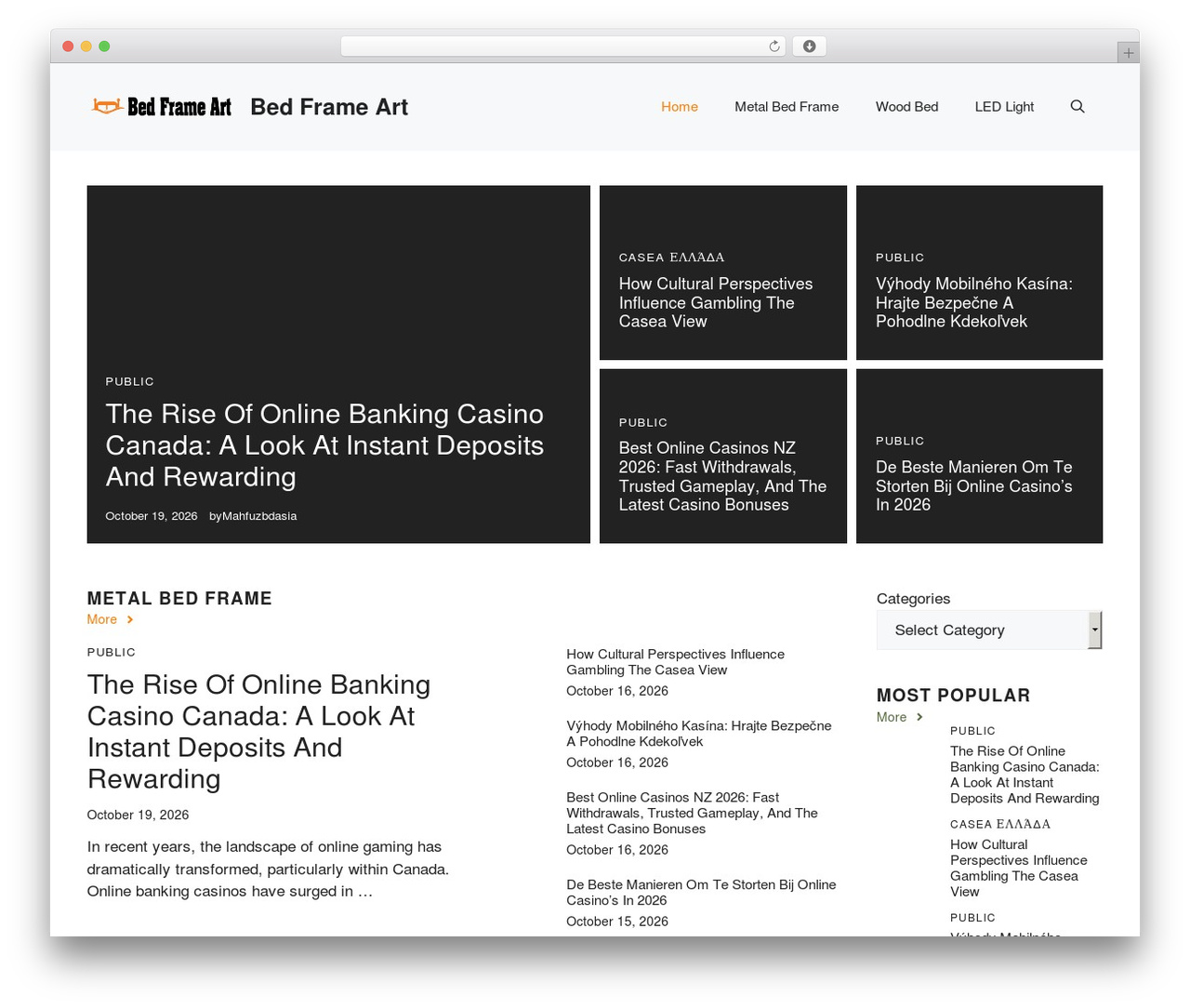Click Best Online Casinos NZ article in middle list

(692, 813)
